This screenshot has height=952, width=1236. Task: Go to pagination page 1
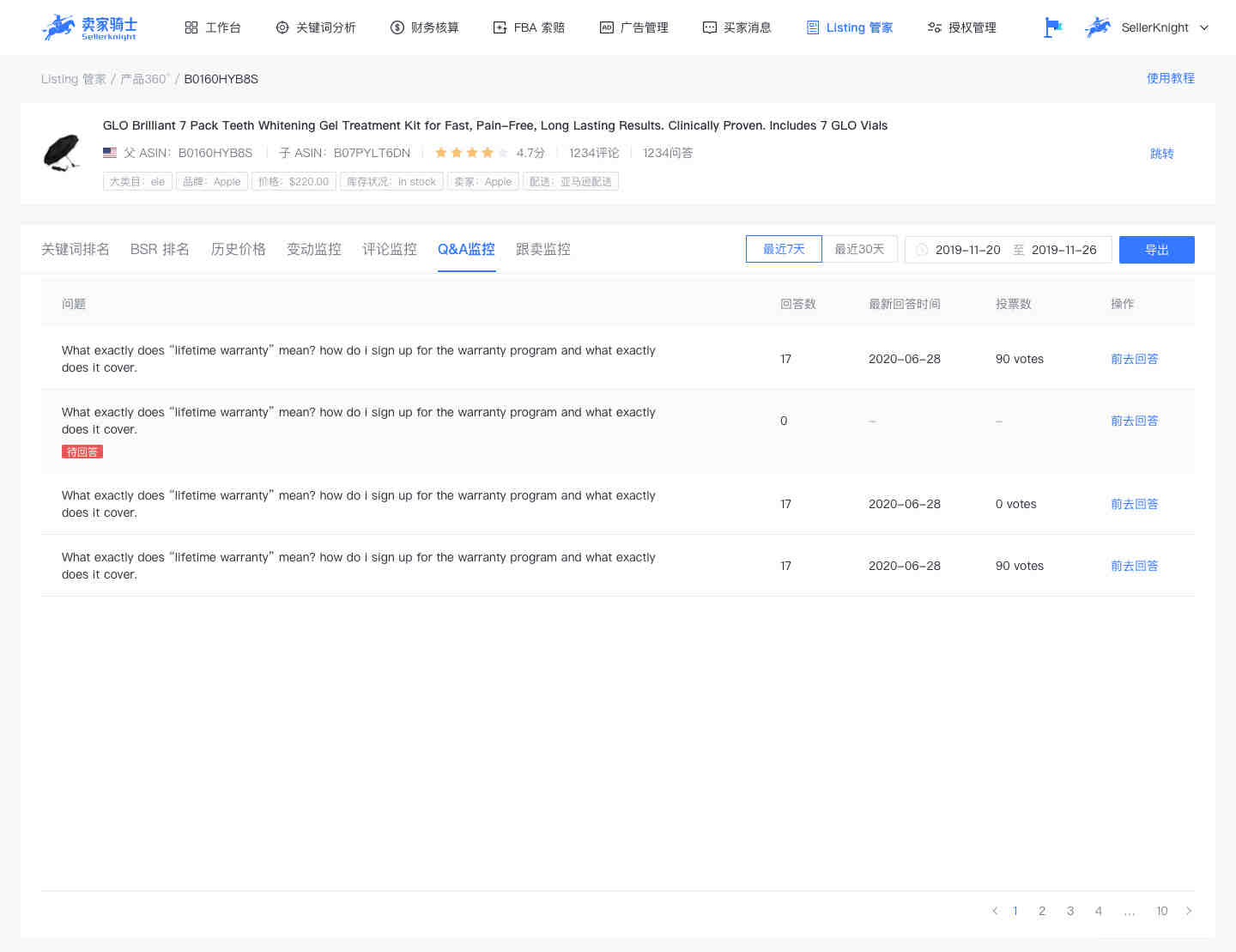[x=1015, y=911]
